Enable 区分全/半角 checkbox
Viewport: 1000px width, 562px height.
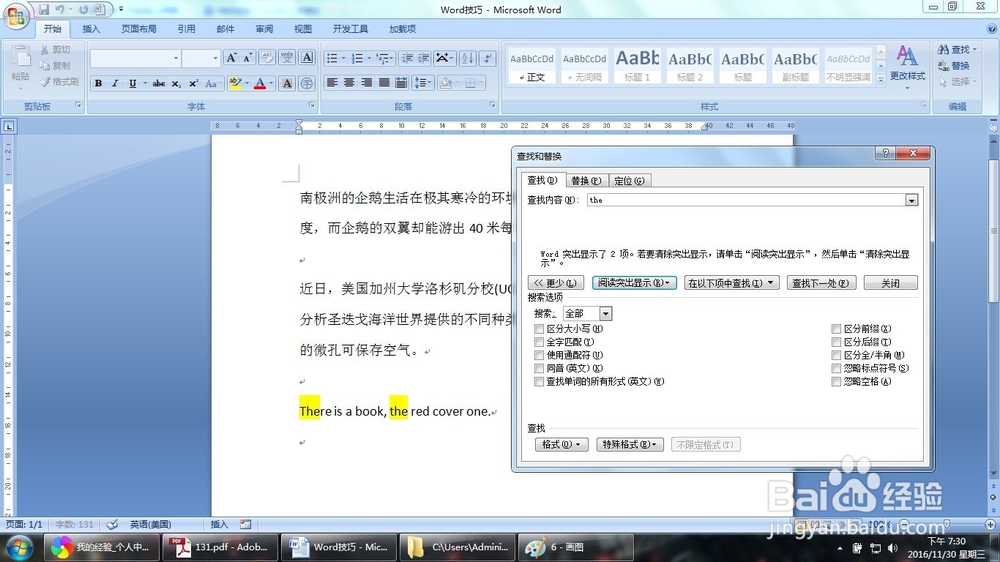pos(836,355)
